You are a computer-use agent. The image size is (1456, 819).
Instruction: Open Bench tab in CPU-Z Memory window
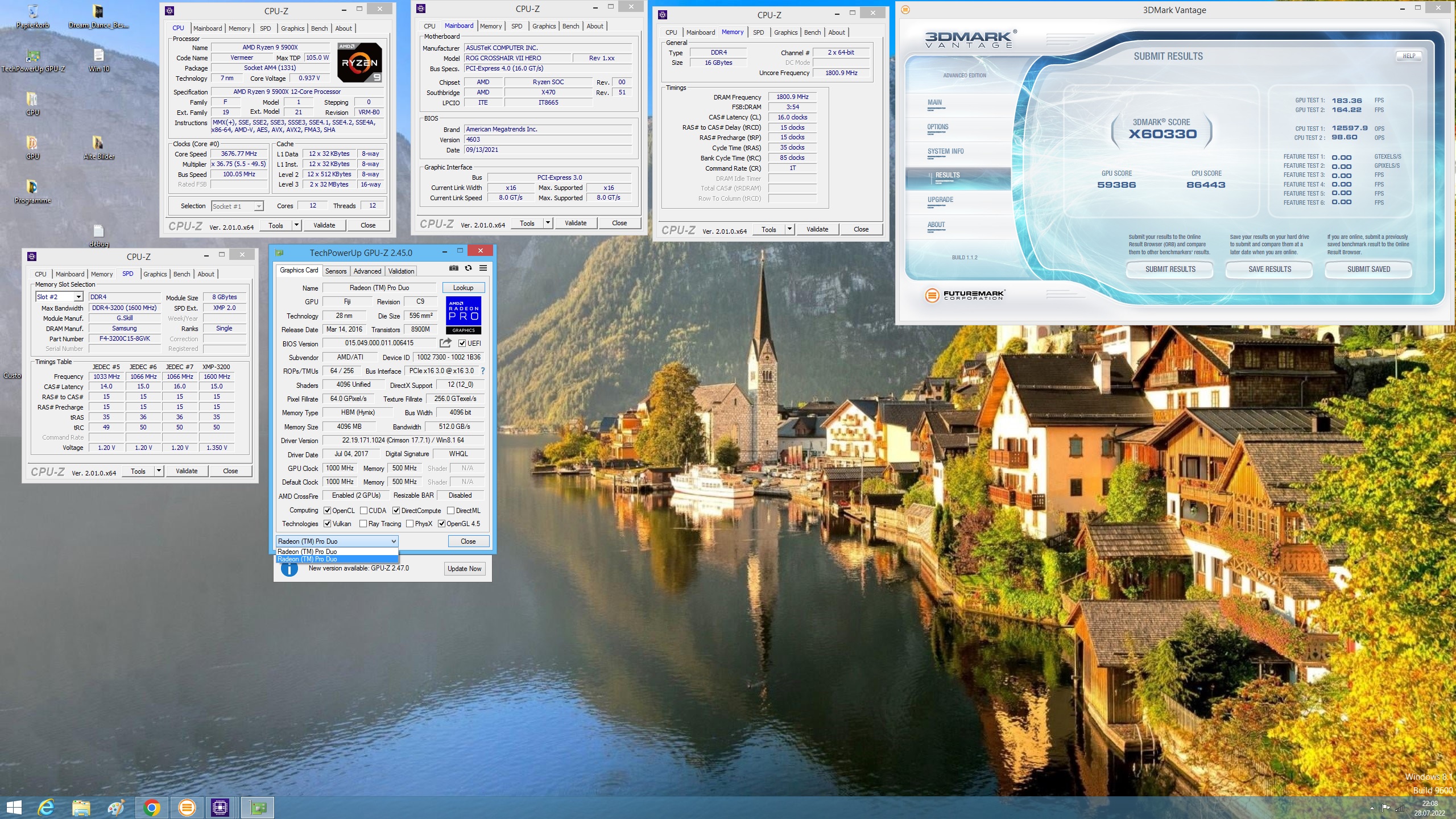(812, 32)
